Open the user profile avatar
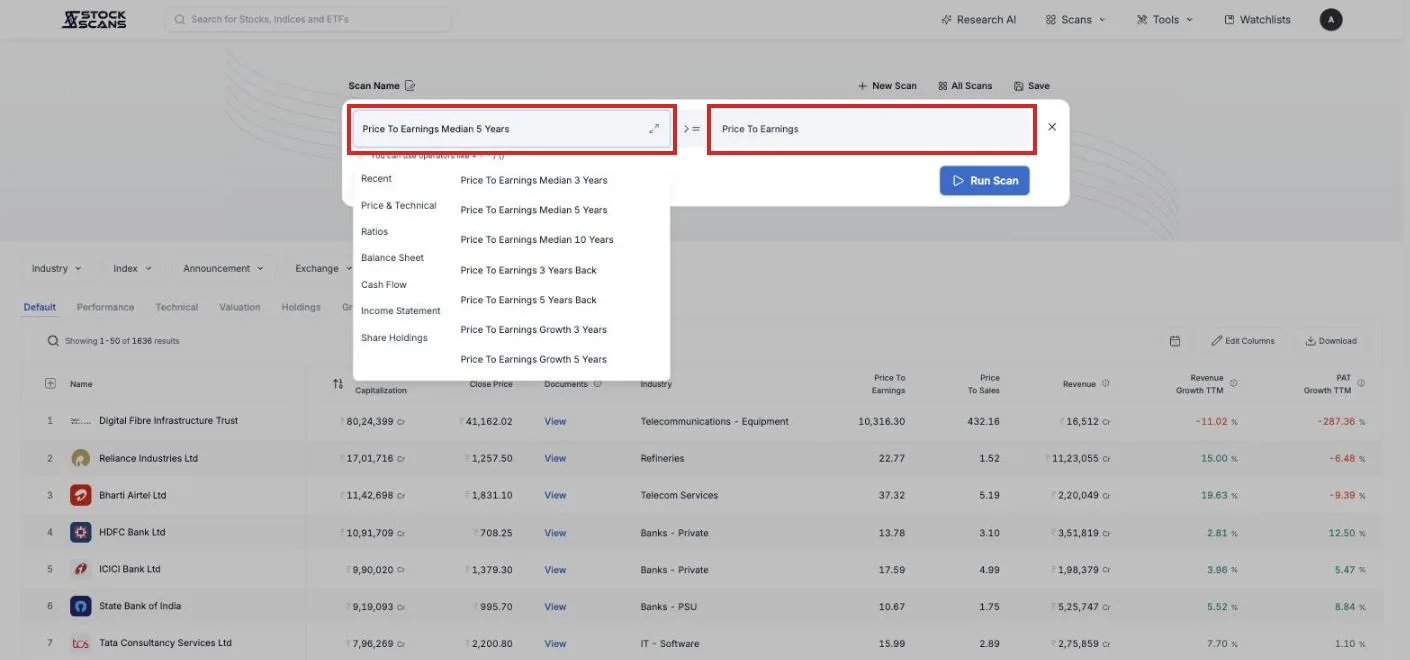The height and width of the screenshot is (660, 1410). click(x=1330, y=19)
